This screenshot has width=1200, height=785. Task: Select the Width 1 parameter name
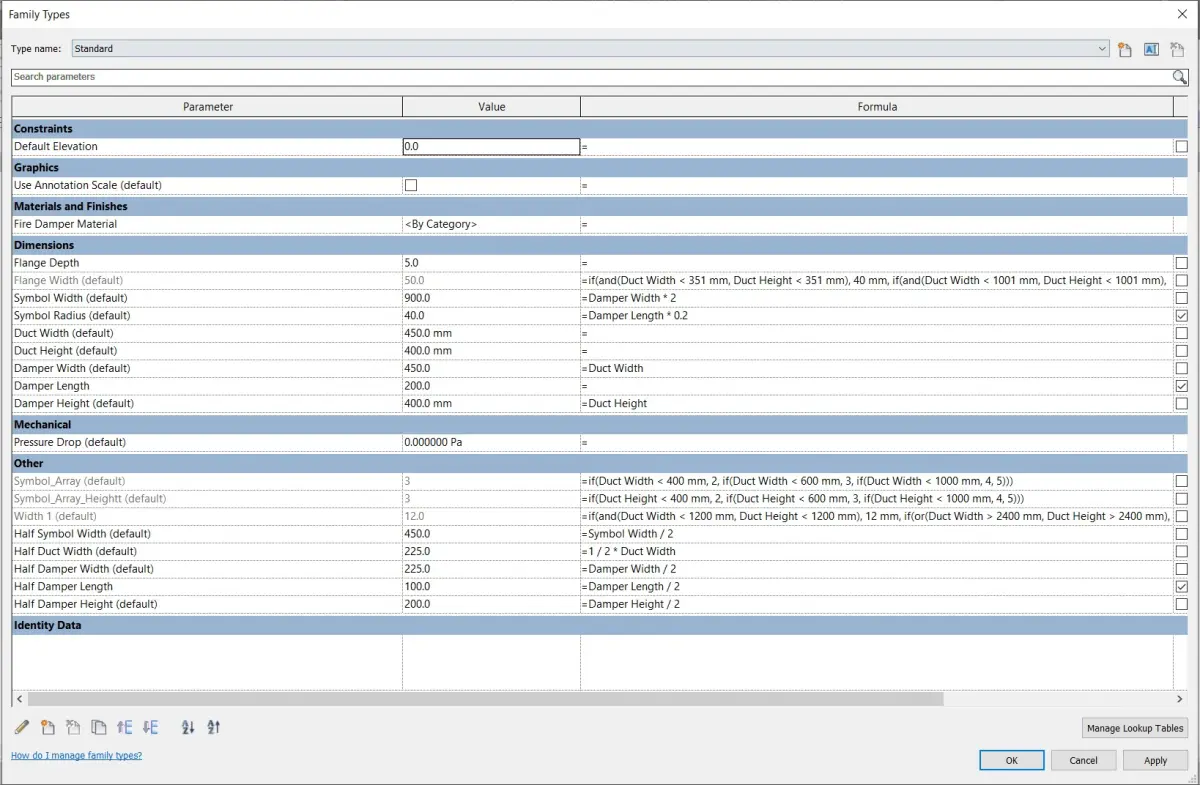pos(55,516)
